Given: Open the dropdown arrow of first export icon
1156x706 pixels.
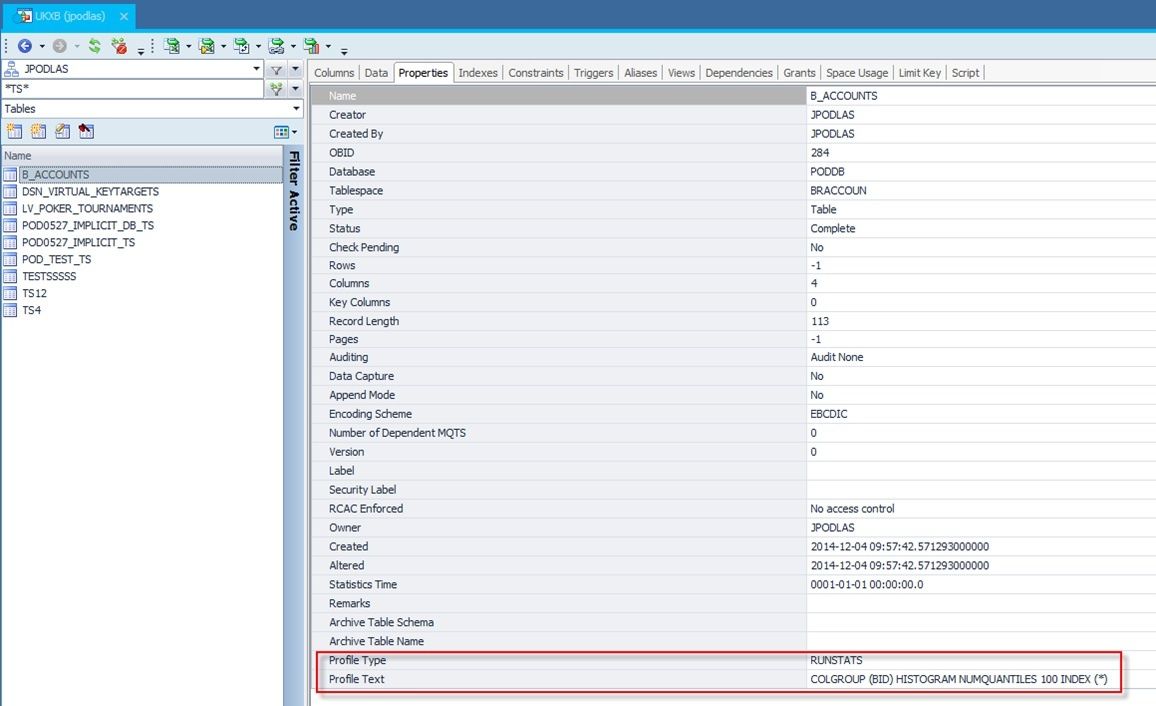Looking at the screenshot, I should (189, 46).
